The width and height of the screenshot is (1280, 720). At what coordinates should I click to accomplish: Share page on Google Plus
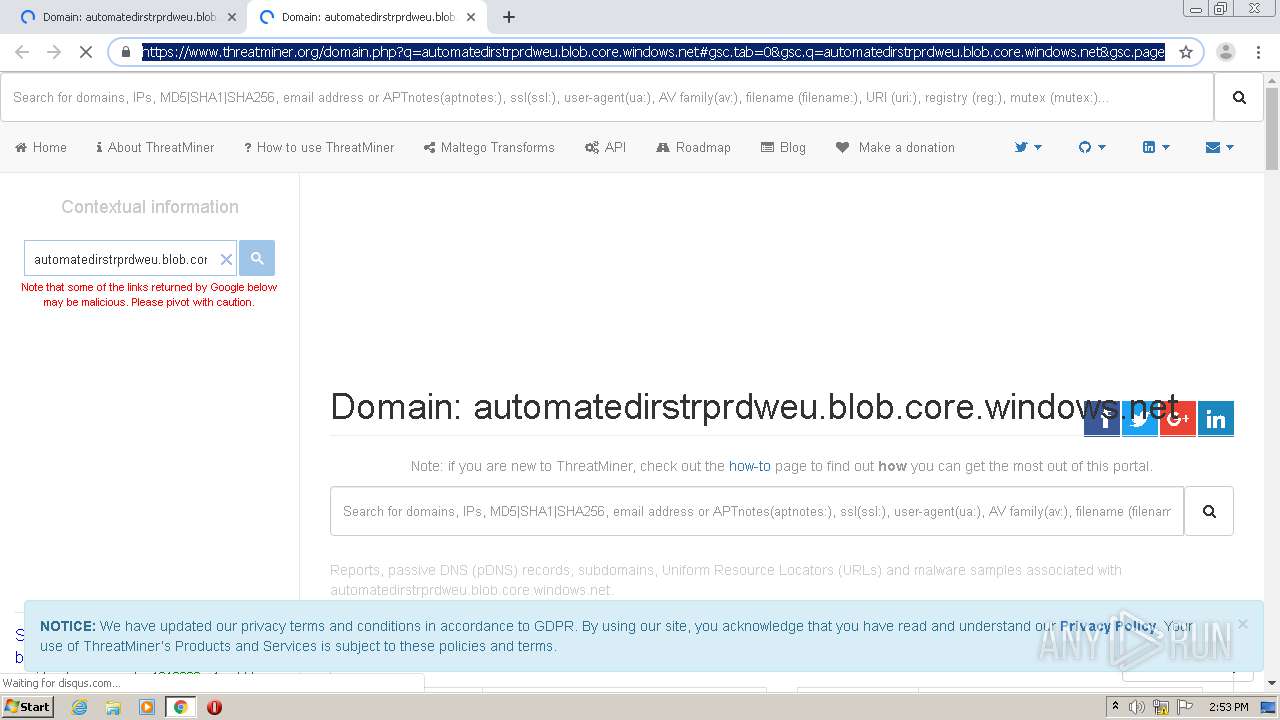point(1178,419)
